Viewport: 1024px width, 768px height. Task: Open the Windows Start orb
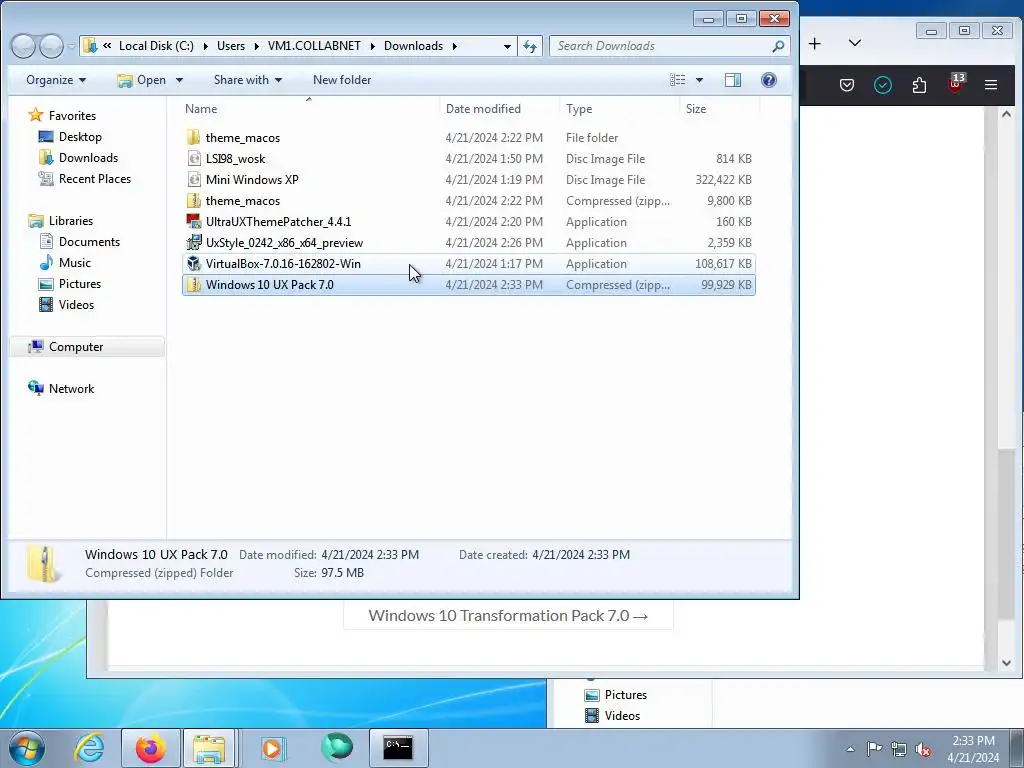[x=27, y=748]
